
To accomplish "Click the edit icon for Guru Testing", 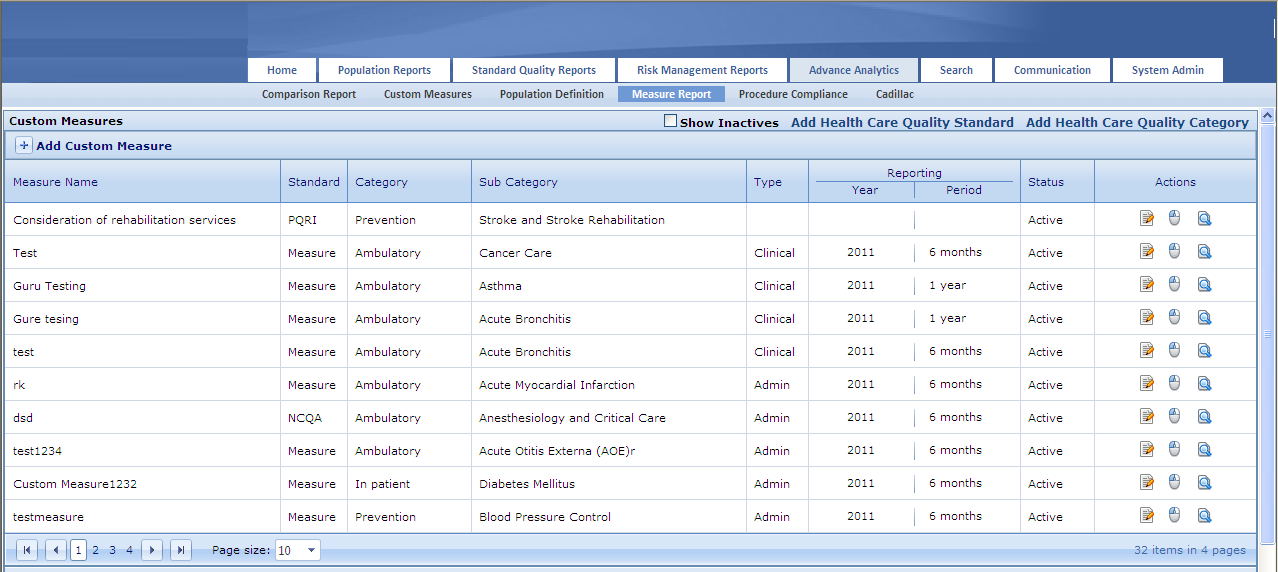I will click(x=1147, y=285).
